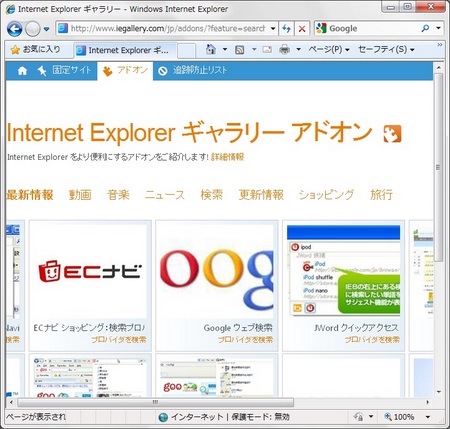
Task: Click プロバイダを検索 under ECナビ
Action: [x=119, y=340]
